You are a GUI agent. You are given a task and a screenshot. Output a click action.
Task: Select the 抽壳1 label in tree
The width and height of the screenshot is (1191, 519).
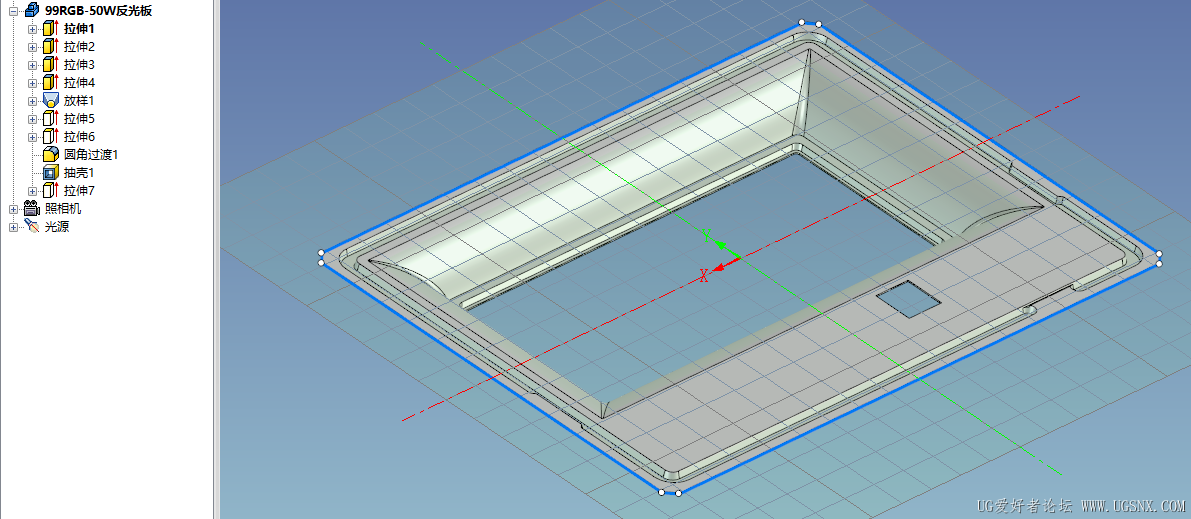click(79, 172)
